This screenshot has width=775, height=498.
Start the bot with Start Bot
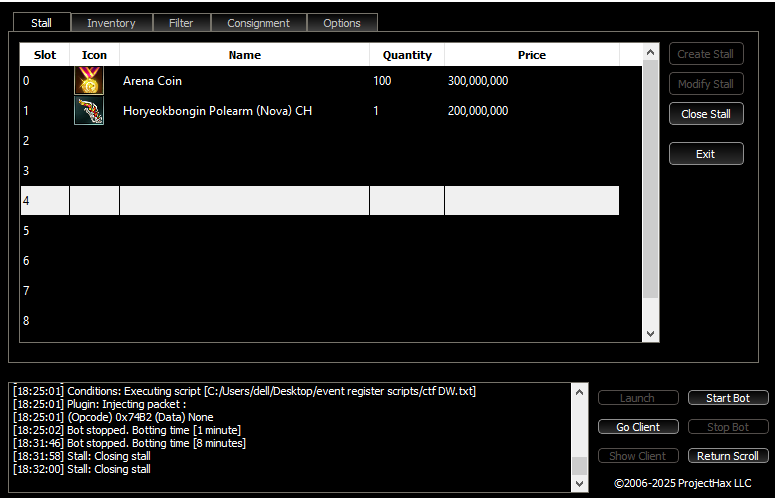click(727, 398)
